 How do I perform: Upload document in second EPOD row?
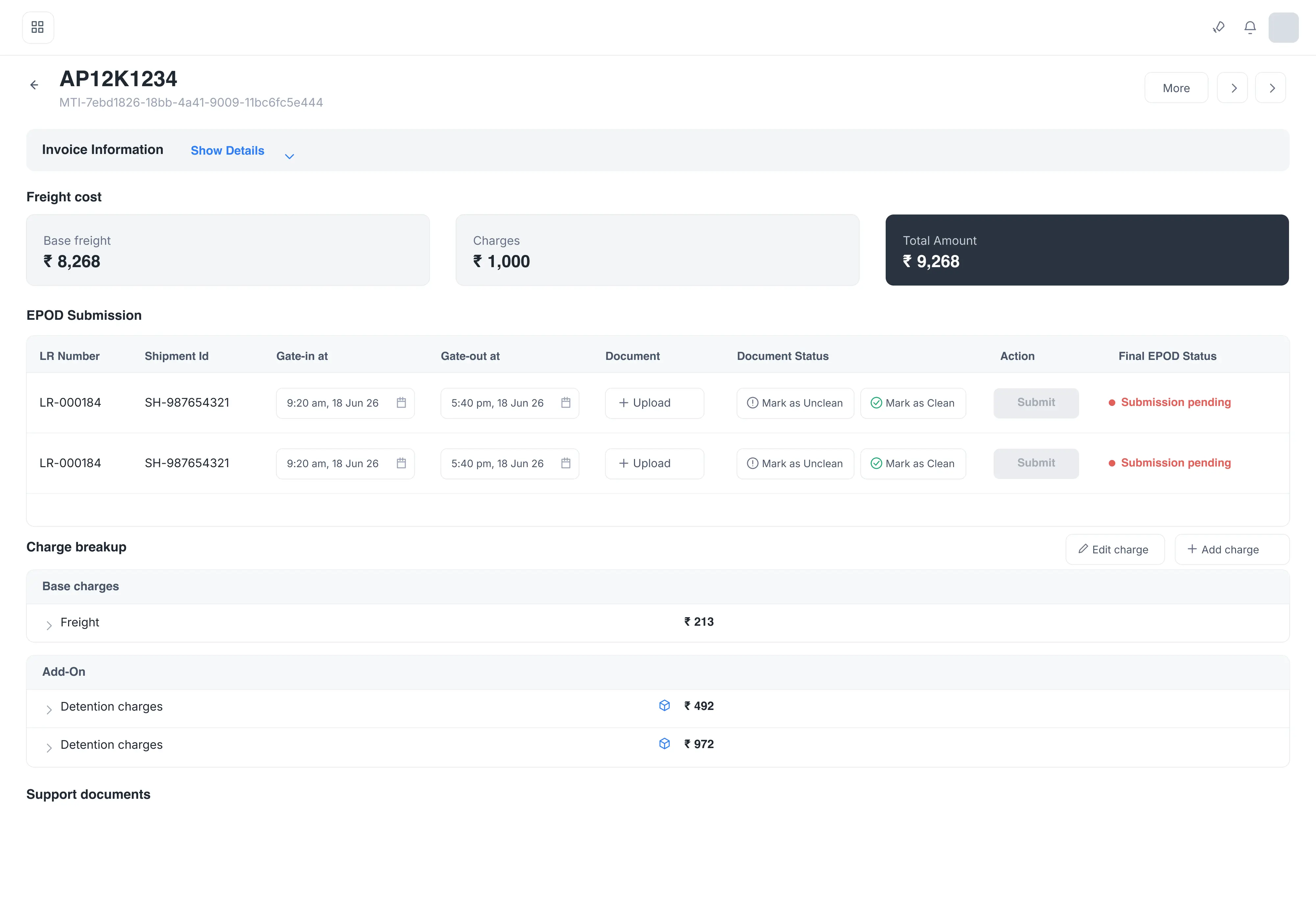654,463
